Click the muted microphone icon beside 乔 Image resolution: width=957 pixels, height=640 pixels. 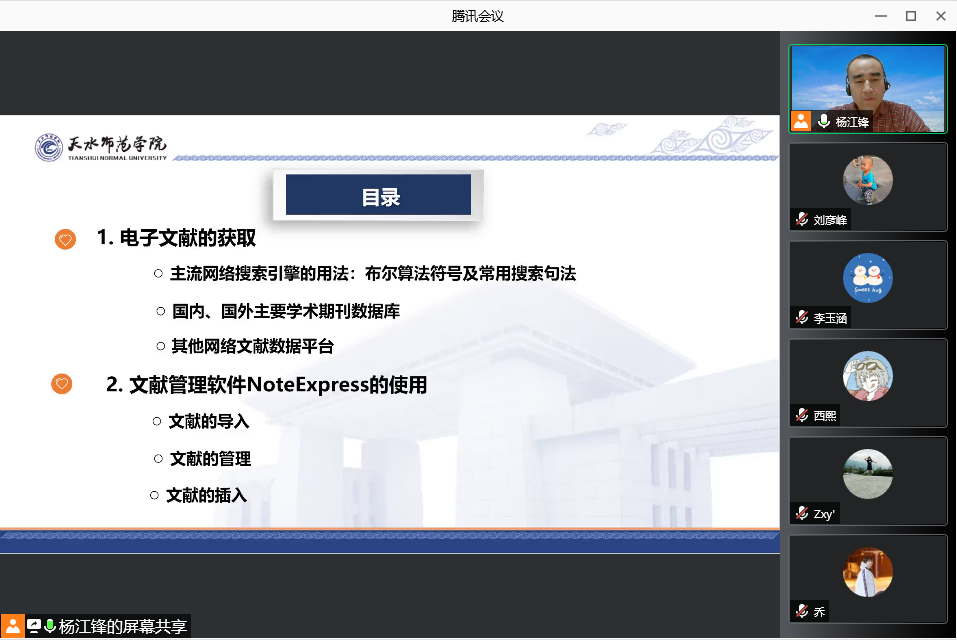click(x=801, y=611)
